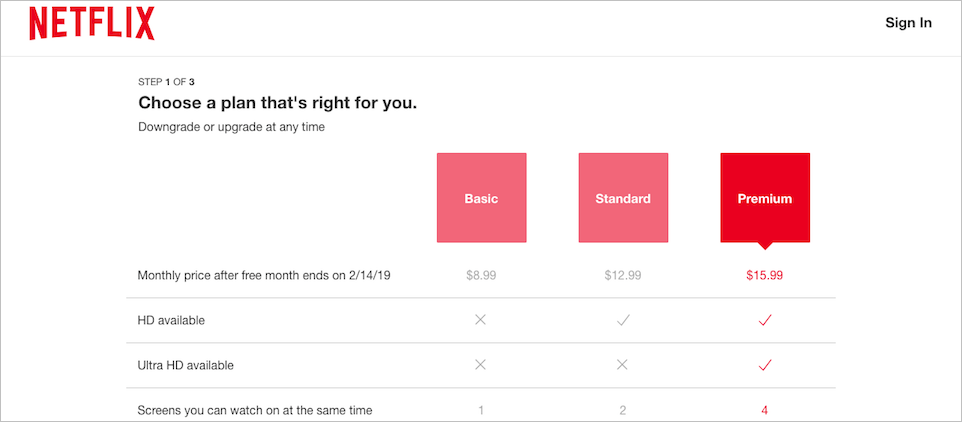Click the Netflix logo

pyautogui.click(x=92, y=23)
